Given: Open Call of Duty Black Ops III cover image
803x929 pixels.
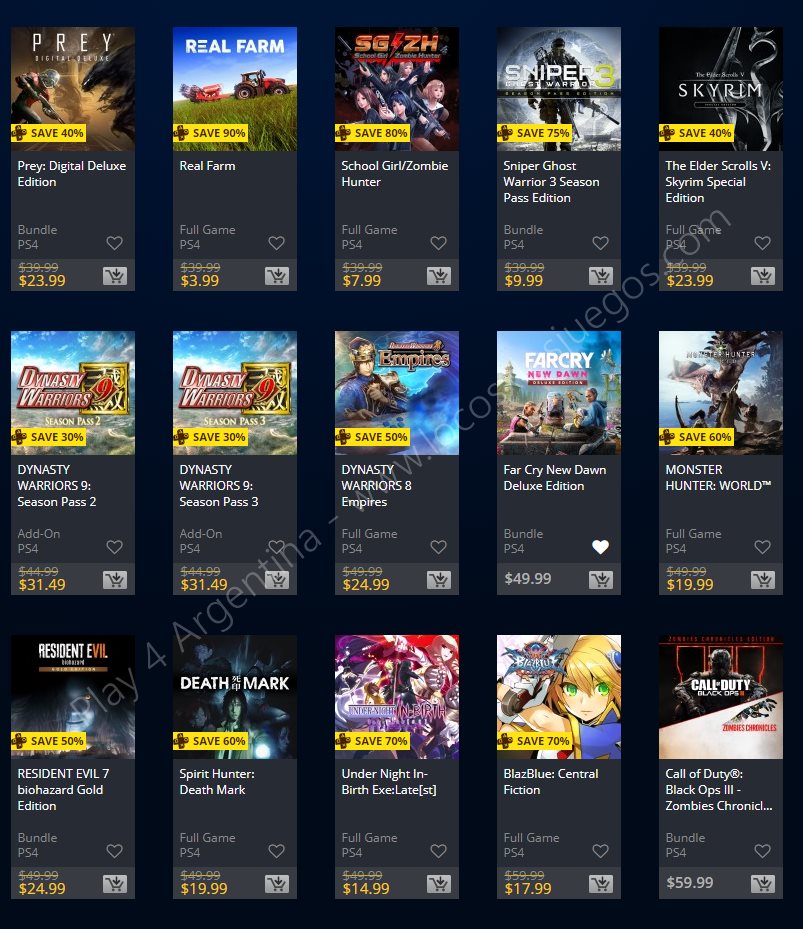Looking at the screenshot, I should (x=721, y=697).
